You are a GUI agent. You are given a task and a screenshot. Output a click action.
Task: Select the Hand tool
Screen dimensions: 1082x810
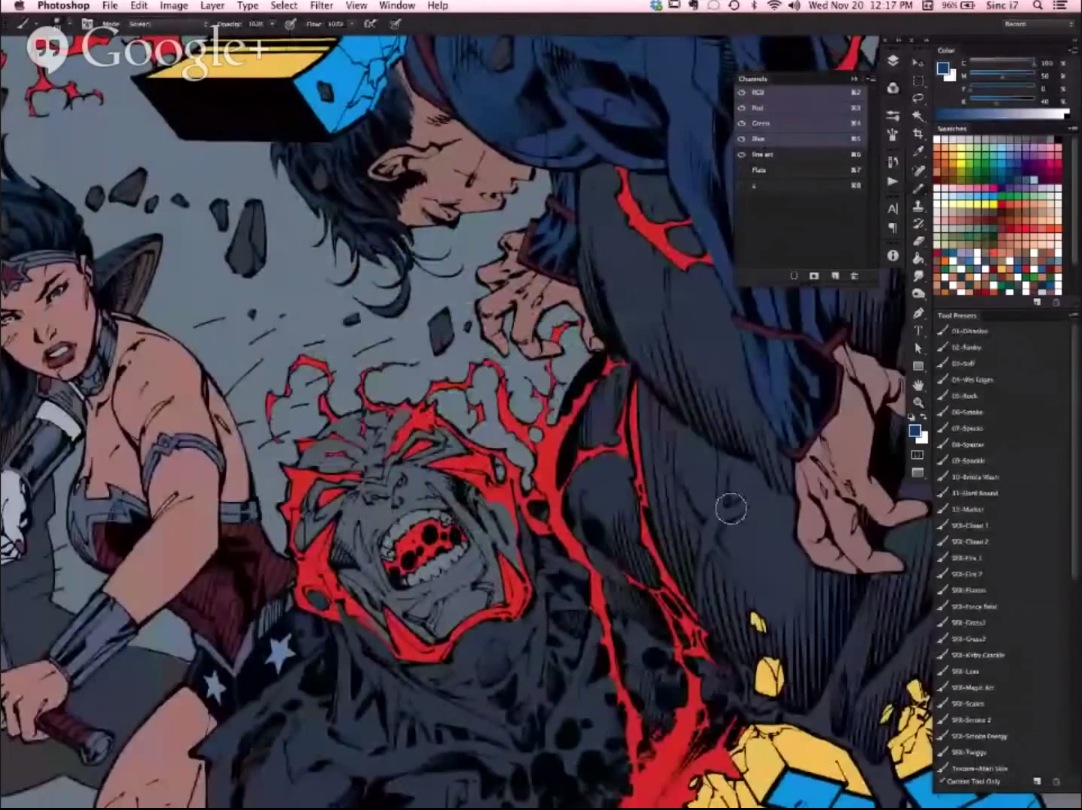tap(918, 384)
